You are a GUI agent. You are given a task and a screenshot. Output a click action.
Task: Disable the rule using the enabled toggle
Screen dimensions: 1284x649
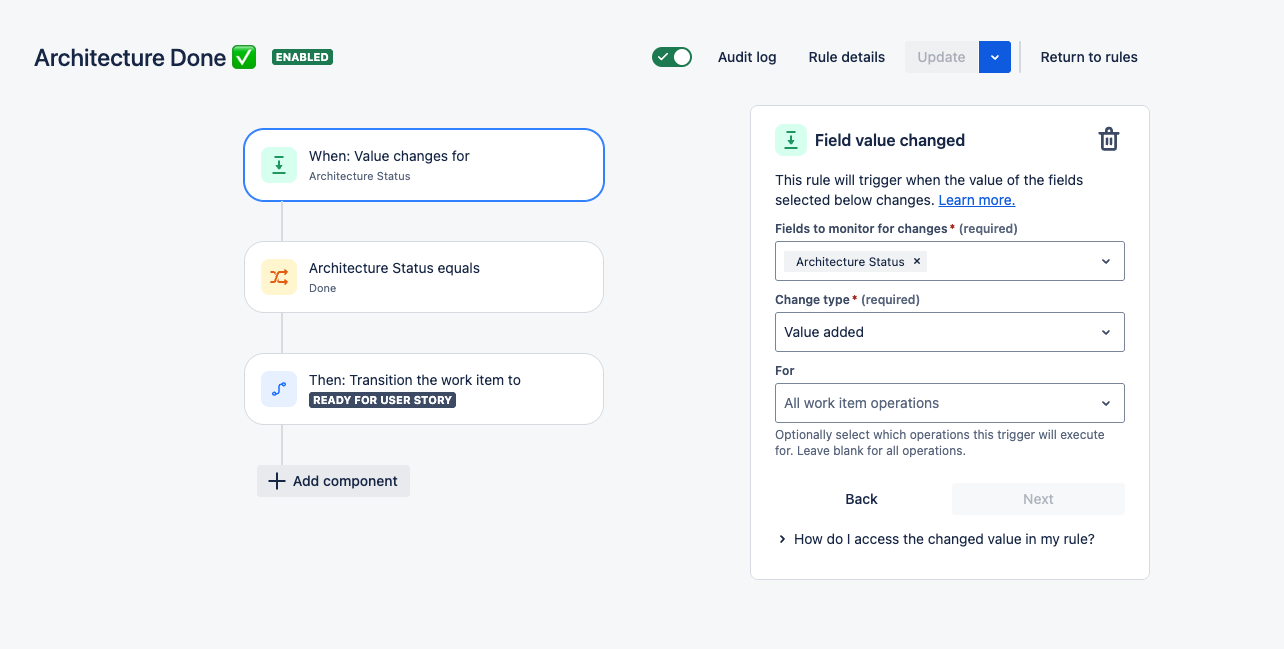pyautogui.click(x=671, y=57)
